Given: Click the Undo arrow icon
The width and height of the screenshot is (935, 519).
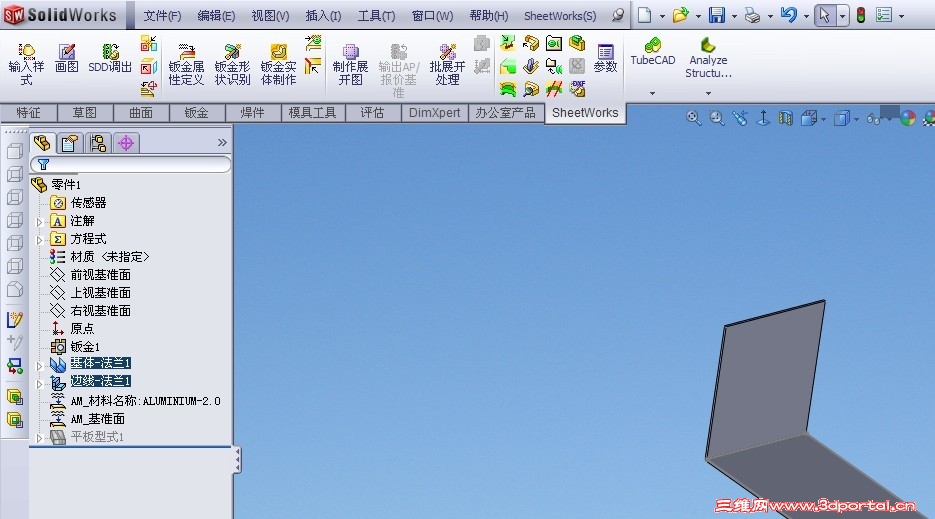Looking at the screenshot, I should (x=788, y=15).
